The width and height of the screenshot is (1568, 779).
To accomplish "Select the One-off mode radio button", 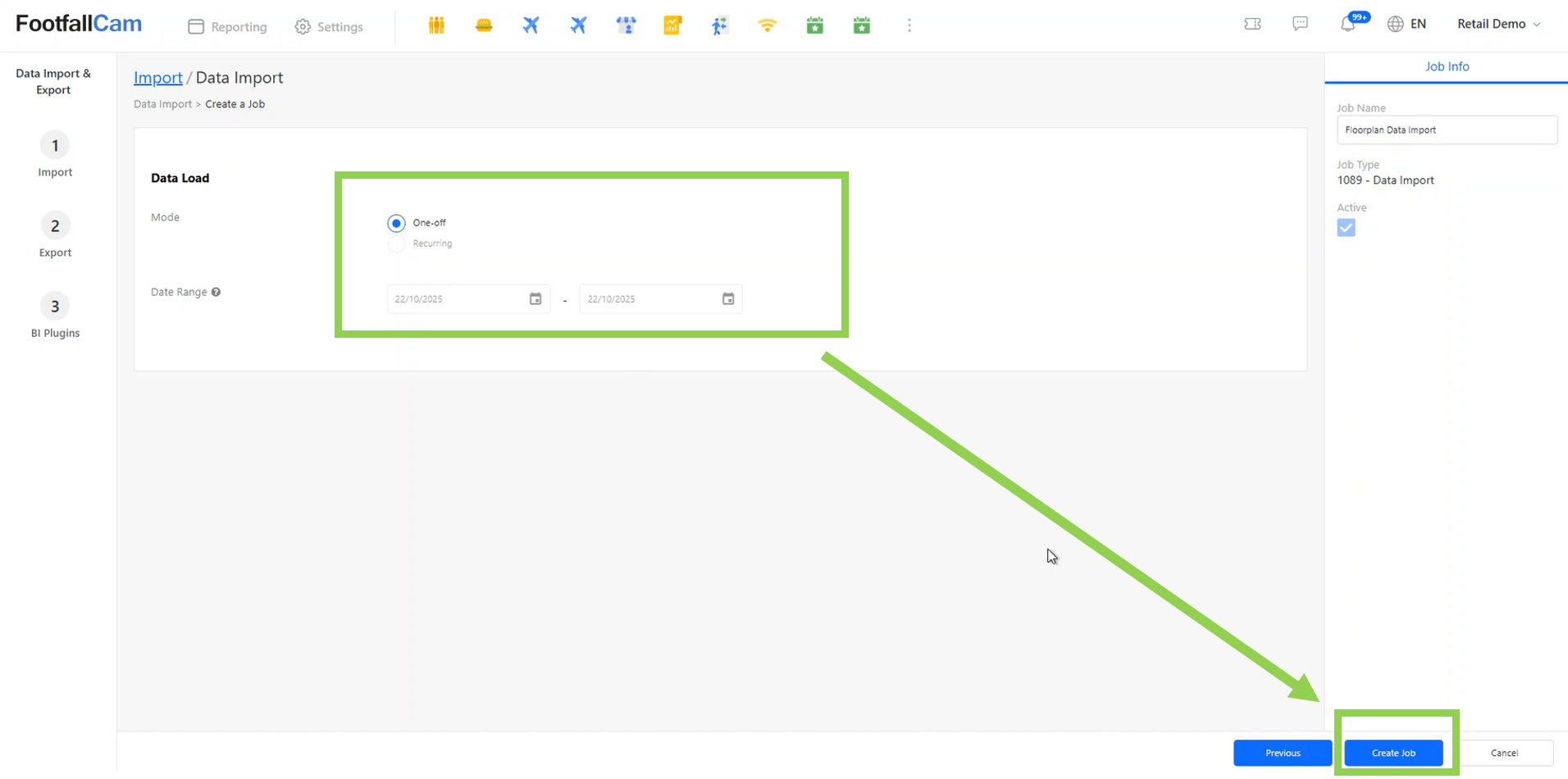I will coord(396,223).
